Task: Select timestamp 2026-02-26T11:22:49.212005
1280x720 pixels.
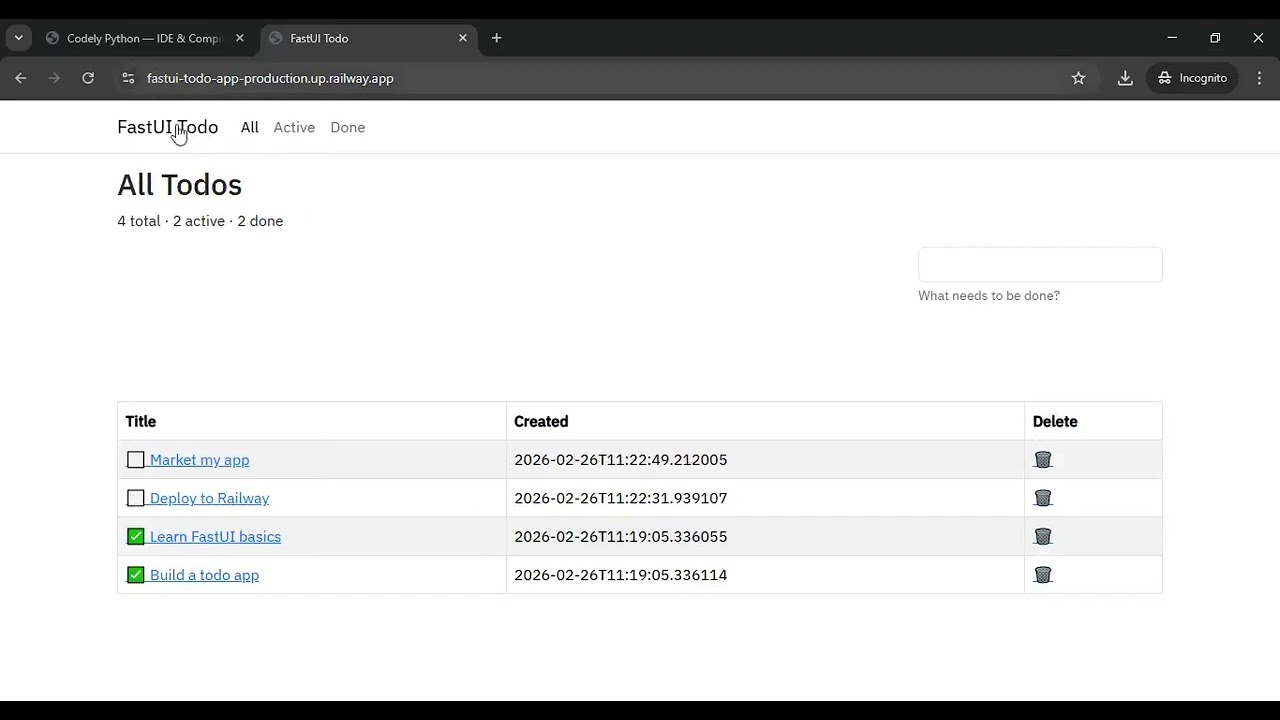Action: (621, 460)
